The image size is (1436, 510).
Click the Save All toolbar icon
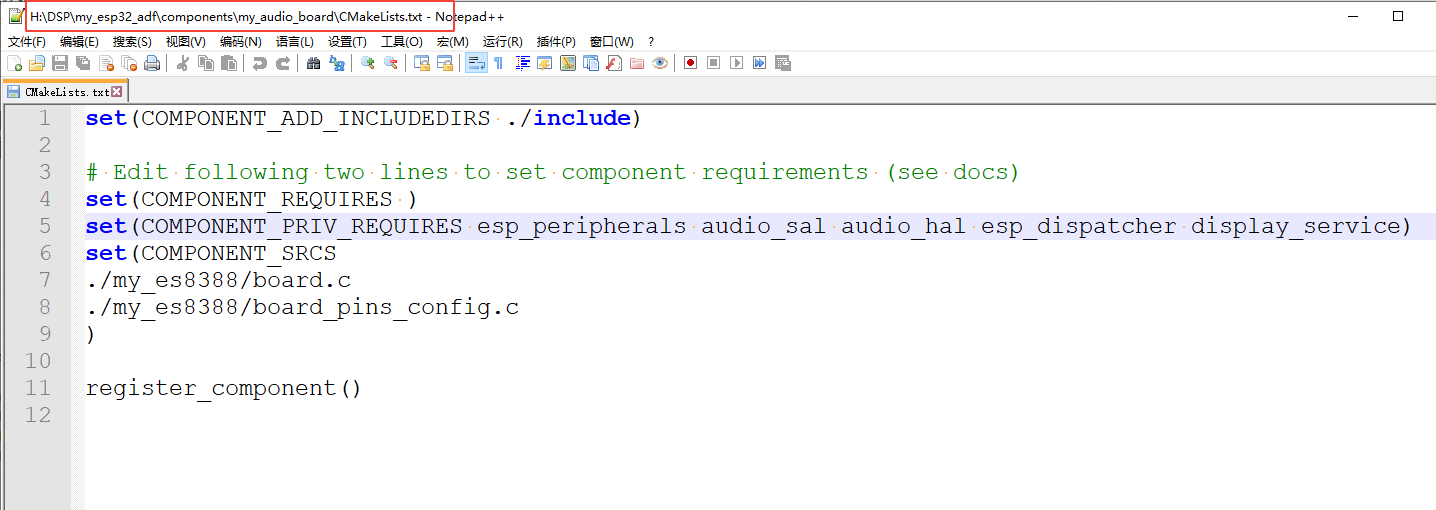[x=83, y=63]
